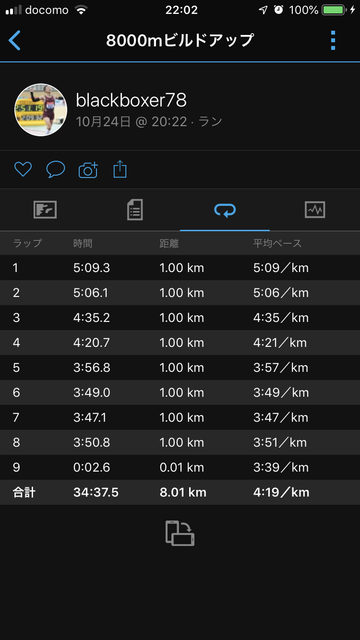This screenshot has width=360, height=640.
Task: Tap the 平均ペース column header
Action: 277,243
